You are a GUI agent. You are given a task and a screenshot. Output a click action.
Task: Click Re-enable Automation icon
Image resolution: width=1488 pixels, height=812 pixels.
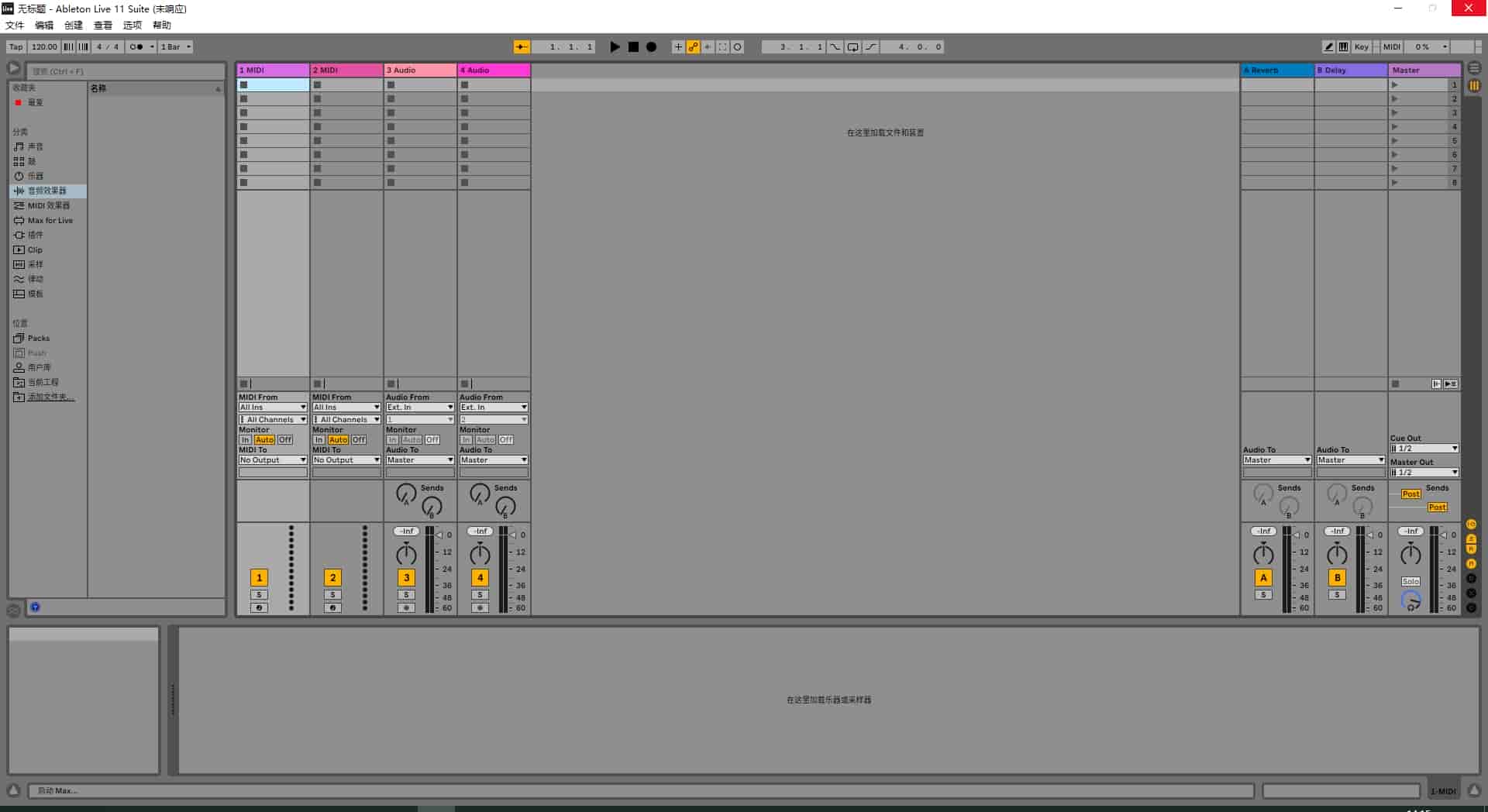point(708,47)
